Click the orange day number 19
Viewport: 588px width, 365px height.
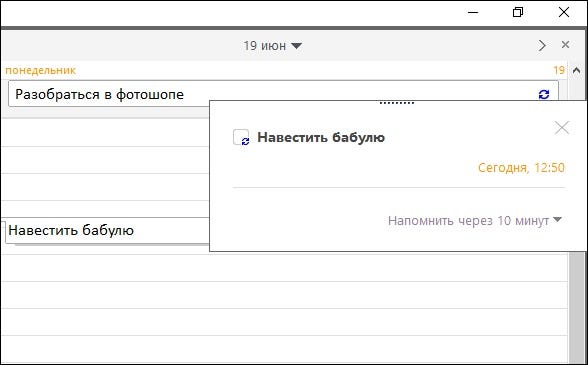click(x=559, y=70)
